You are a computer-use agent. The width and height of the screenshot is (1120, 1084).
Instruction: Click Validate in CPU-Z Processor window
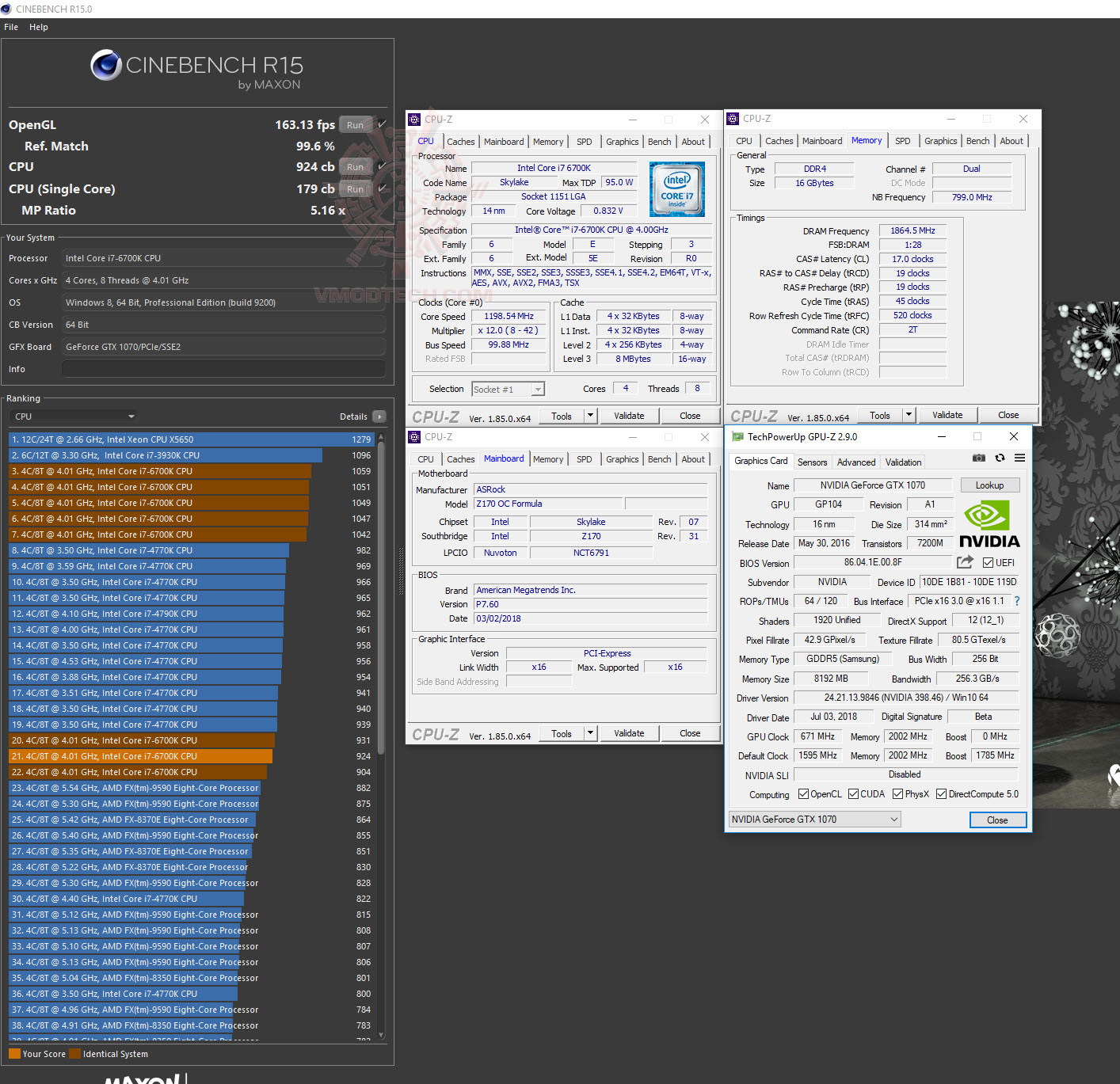[x=629, y=416]
